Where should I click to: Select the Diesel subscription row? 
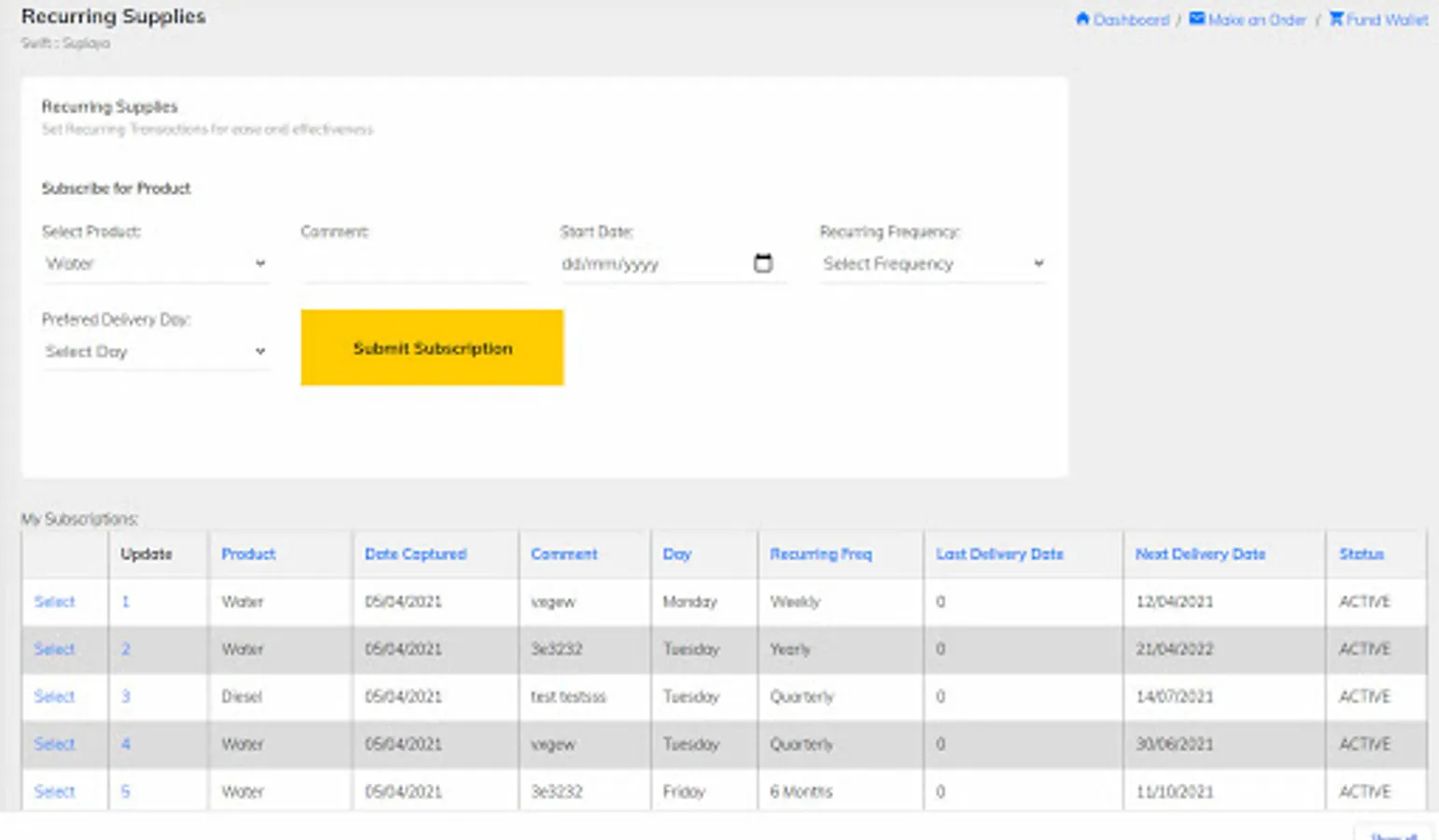(54, 697)
